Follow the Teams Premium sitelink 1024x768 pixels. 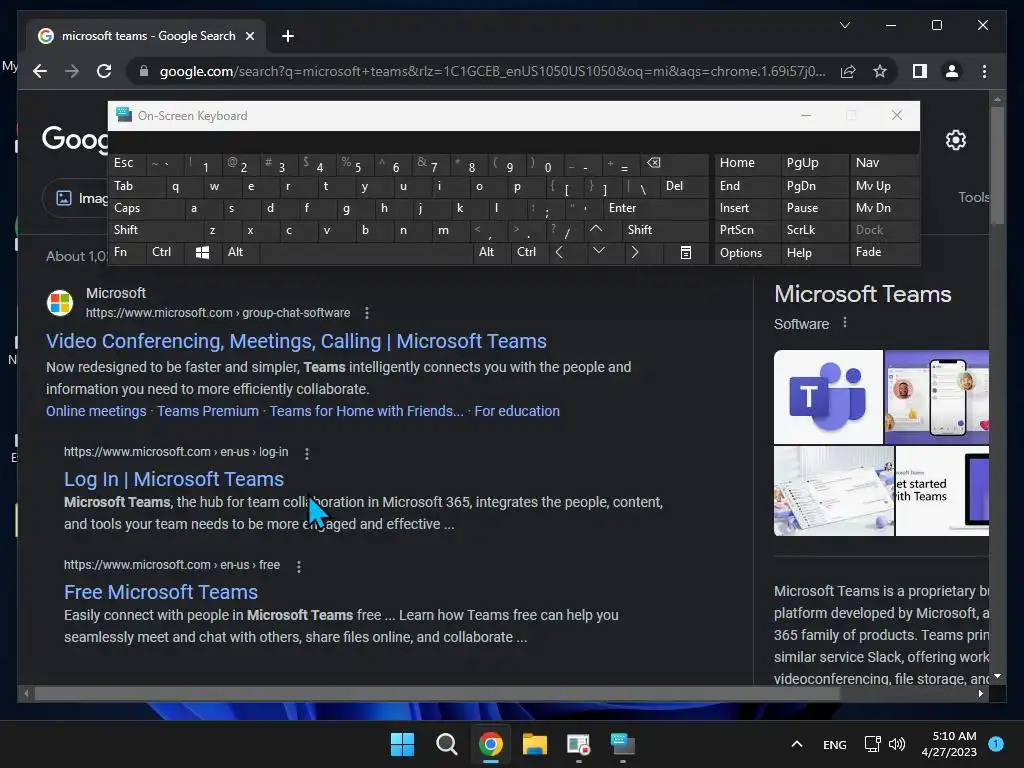click(208, 411)
